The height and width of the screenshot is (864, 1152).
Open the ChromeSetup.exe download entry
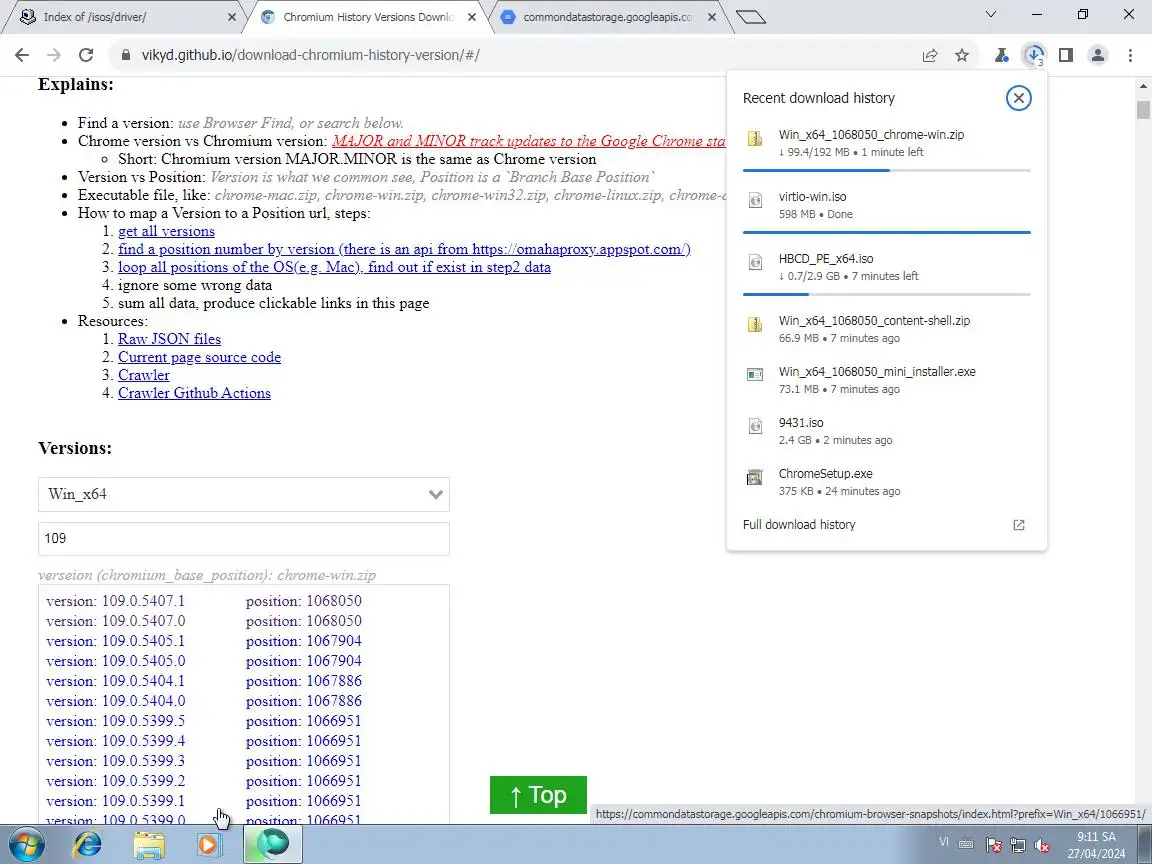tap(886, 482)
